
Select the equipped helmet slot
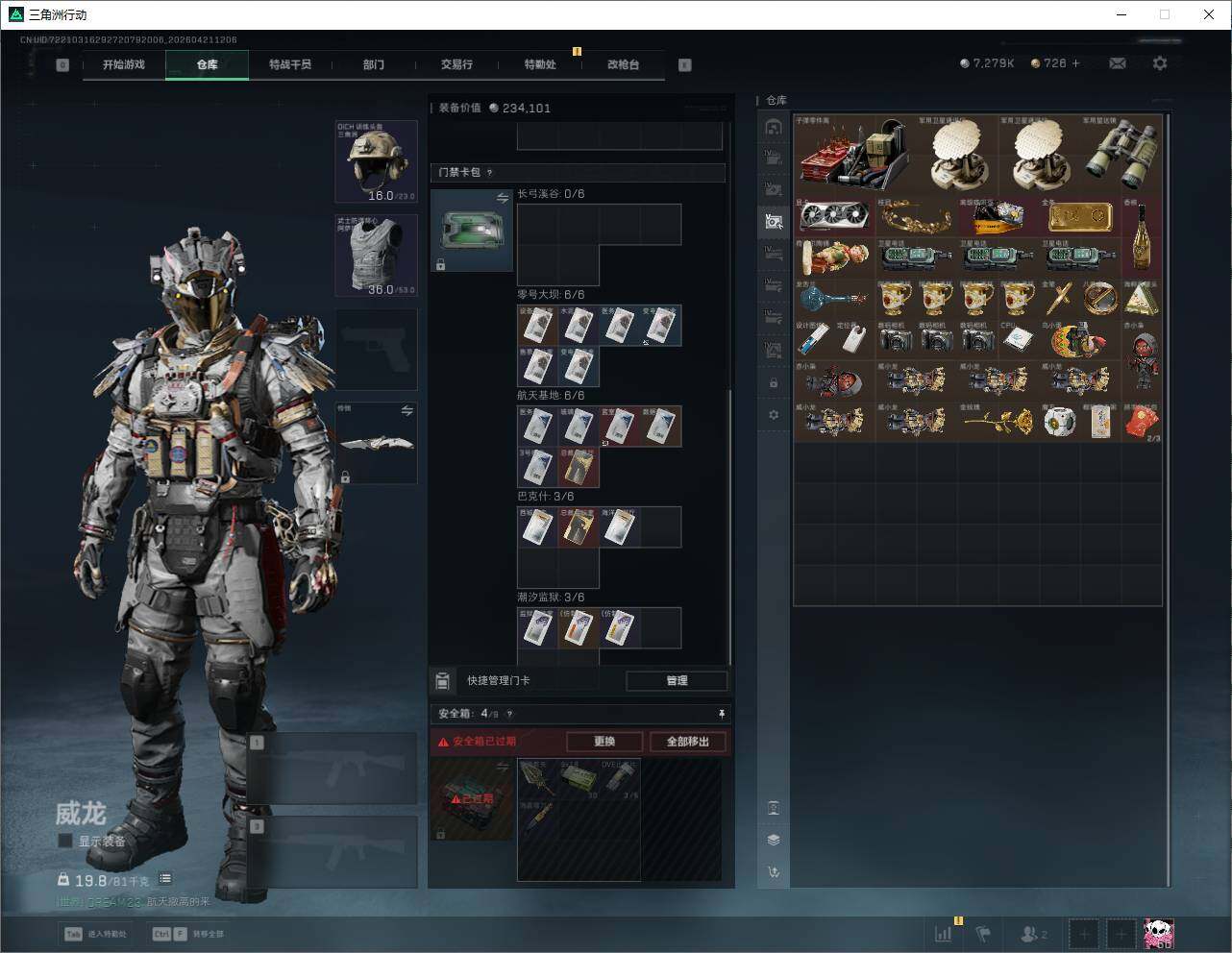tap(376, 161)
